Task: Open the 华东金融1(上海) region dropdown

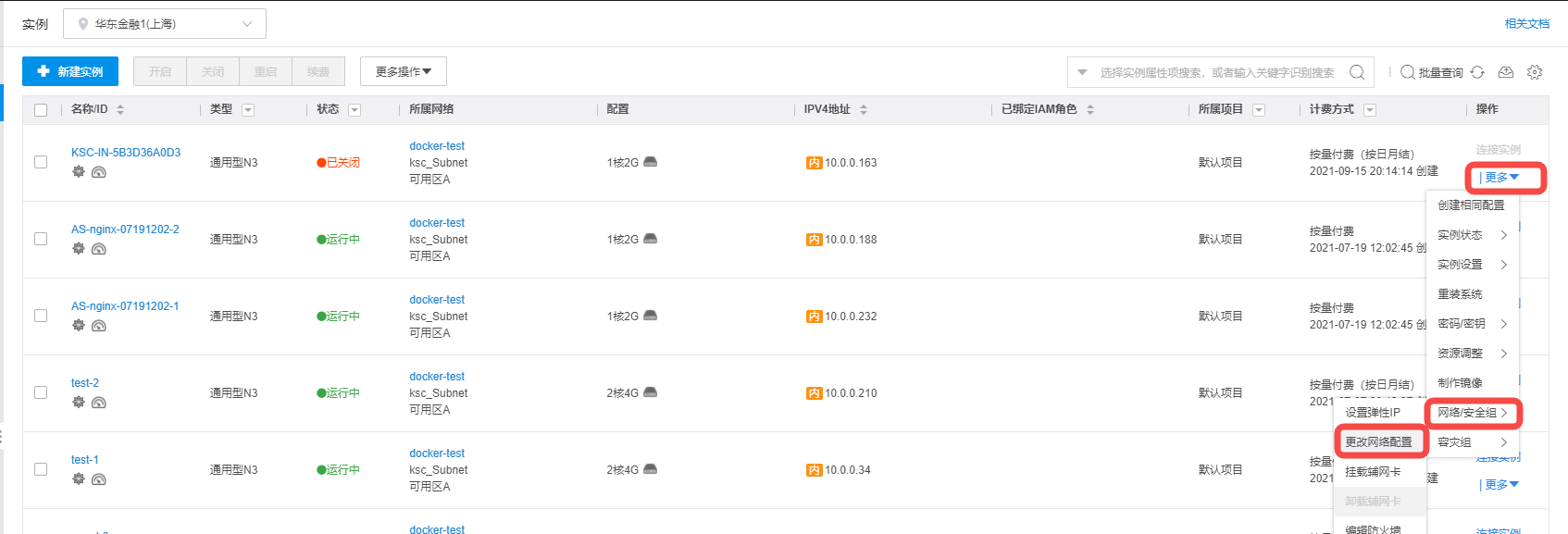Action: tap(165, 24)
